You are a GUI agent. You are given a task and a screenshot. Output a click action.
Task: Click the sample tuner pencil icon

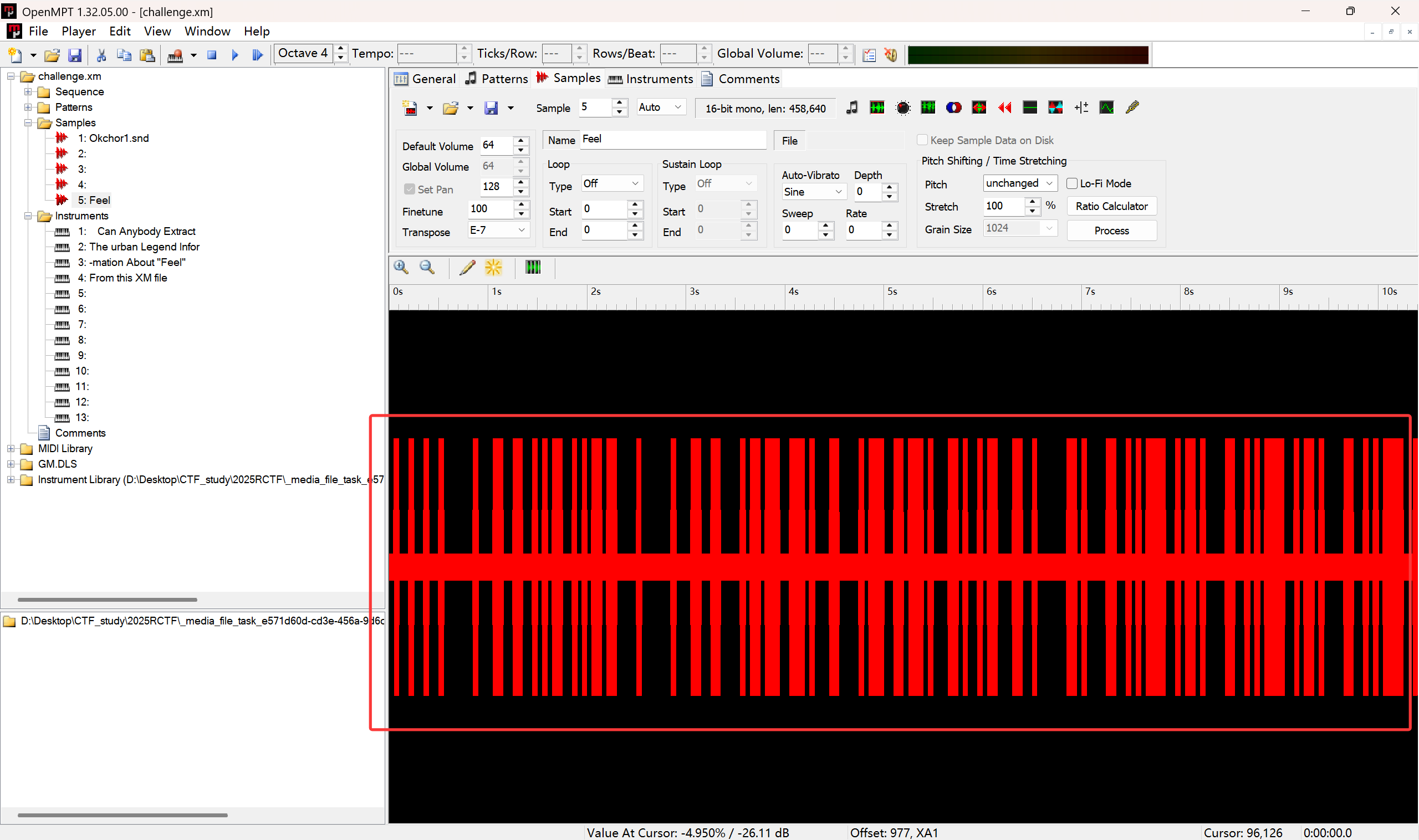tap(1132, 107)
